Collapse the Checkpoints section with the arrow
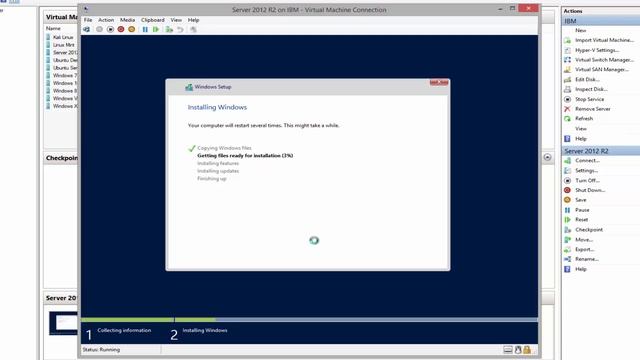 point(547,158)
